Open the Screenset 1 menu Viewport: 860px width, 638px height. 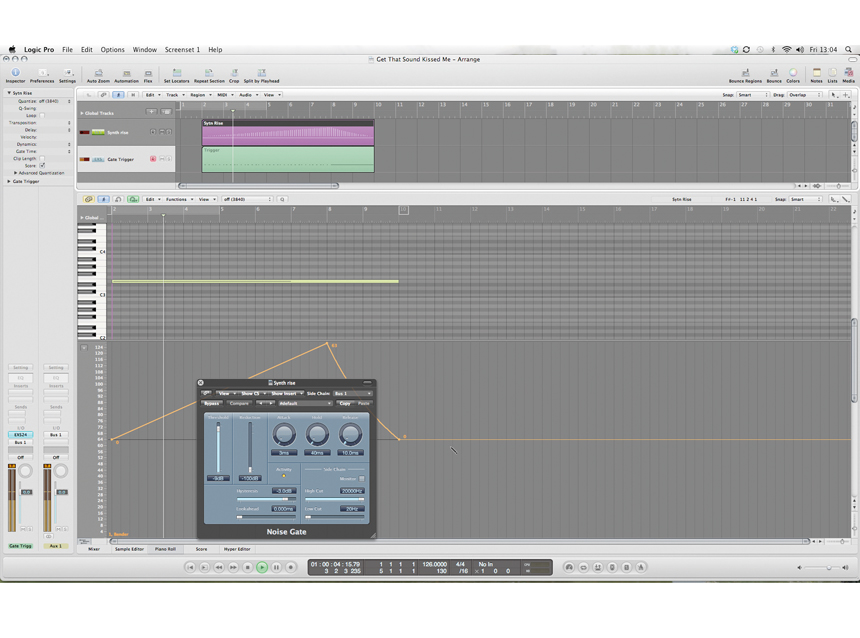(x=183, y=49)
